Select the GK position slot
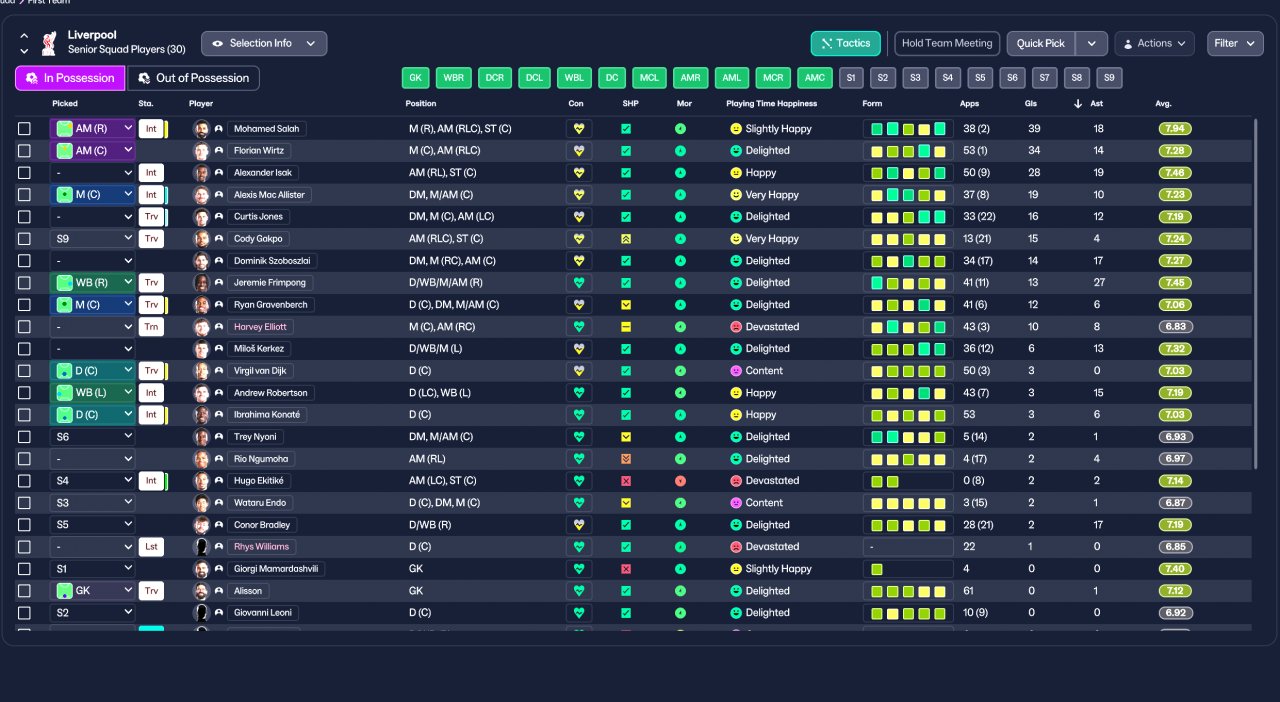The image size is (1280, 702). [416, 78]
